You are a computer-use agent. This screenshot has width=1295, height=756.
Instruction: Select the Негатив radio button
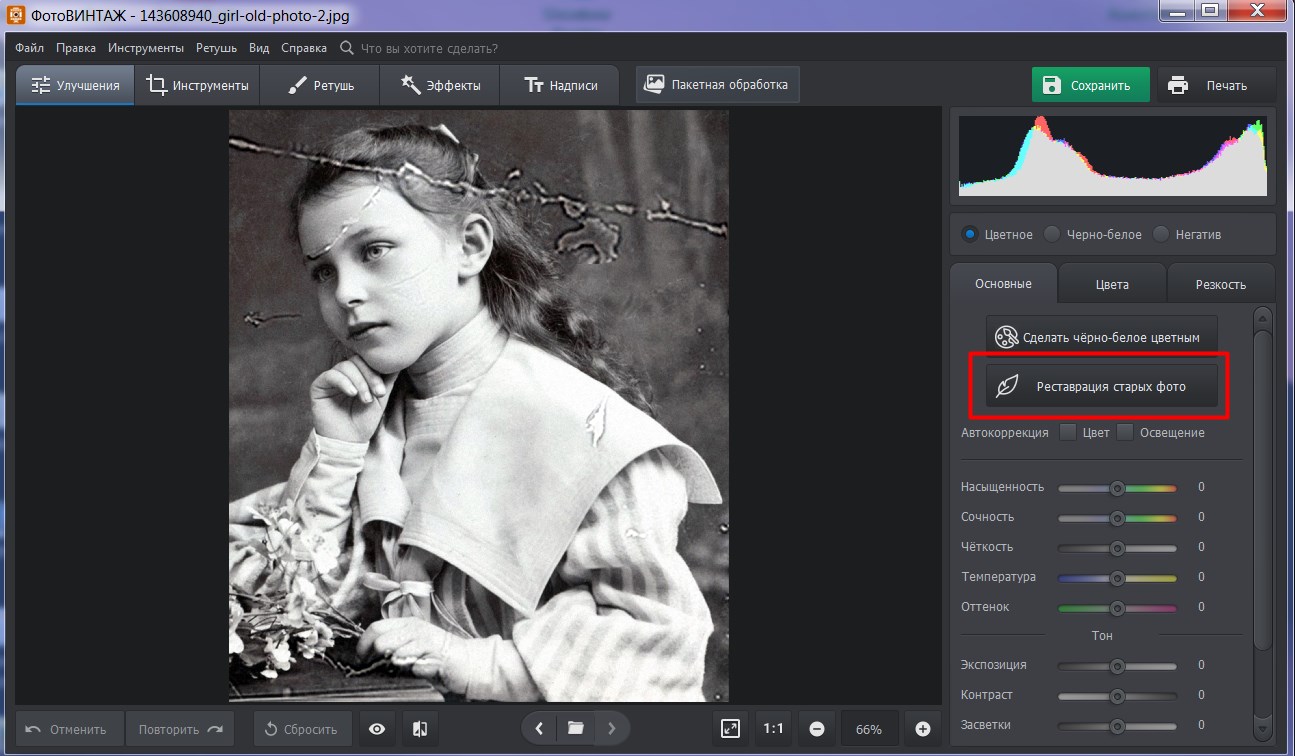coord(1161,234)
